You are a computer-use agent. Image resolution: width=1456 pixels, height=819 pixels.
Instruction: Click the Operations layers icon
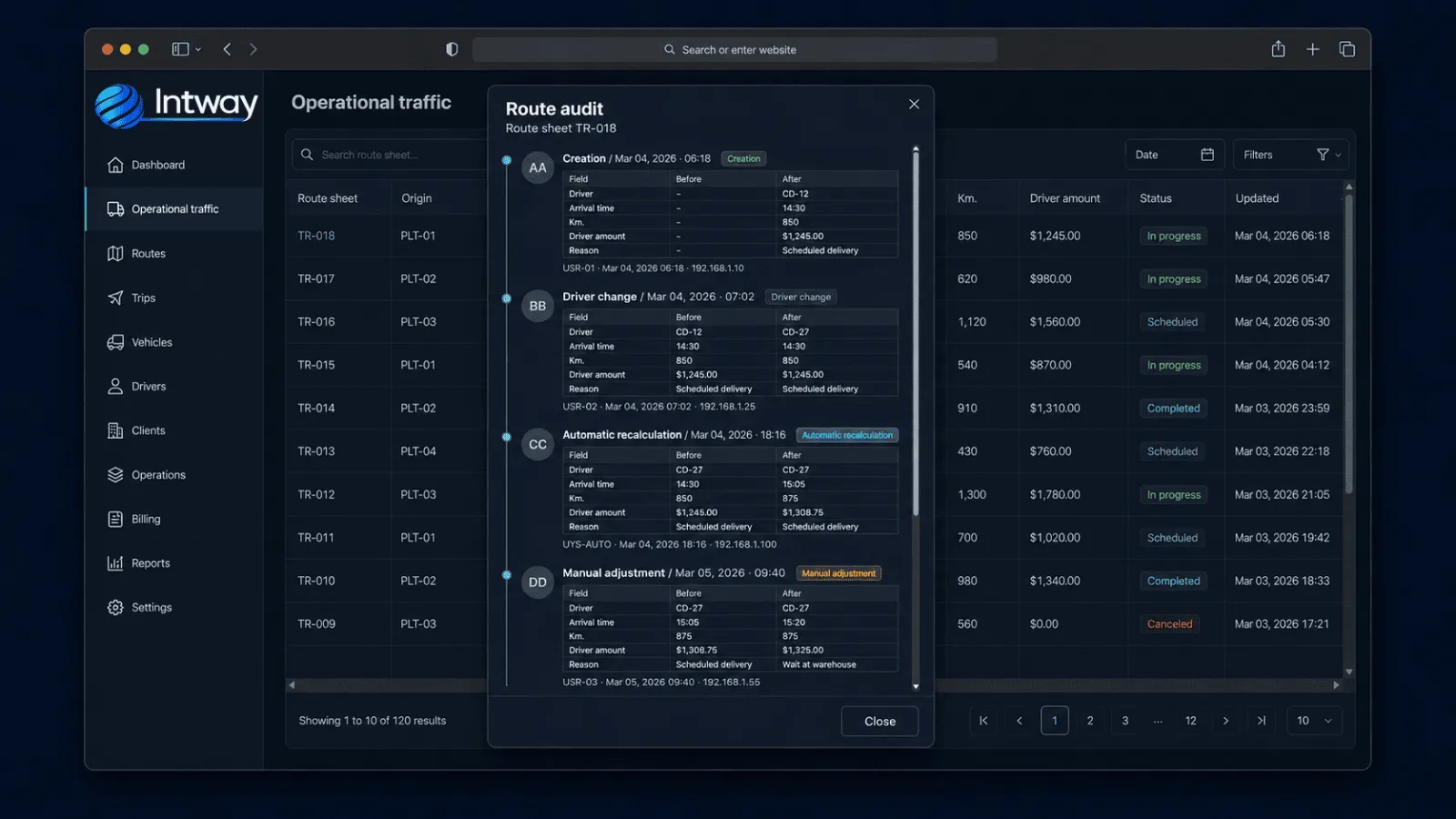point(116,475)
